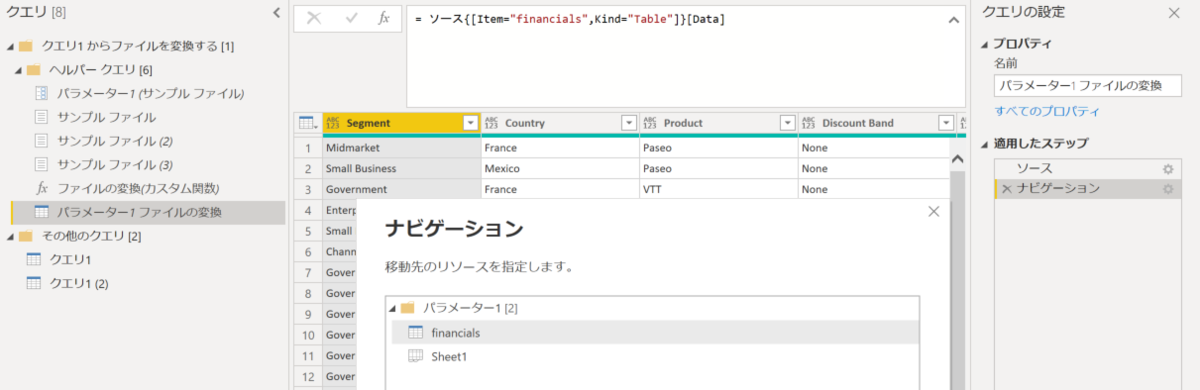Click fx icon beside ファイルの変換(カスタム関数)
Image resolution: width=1200 pixels, height=390 pixels.
[41, 188]
